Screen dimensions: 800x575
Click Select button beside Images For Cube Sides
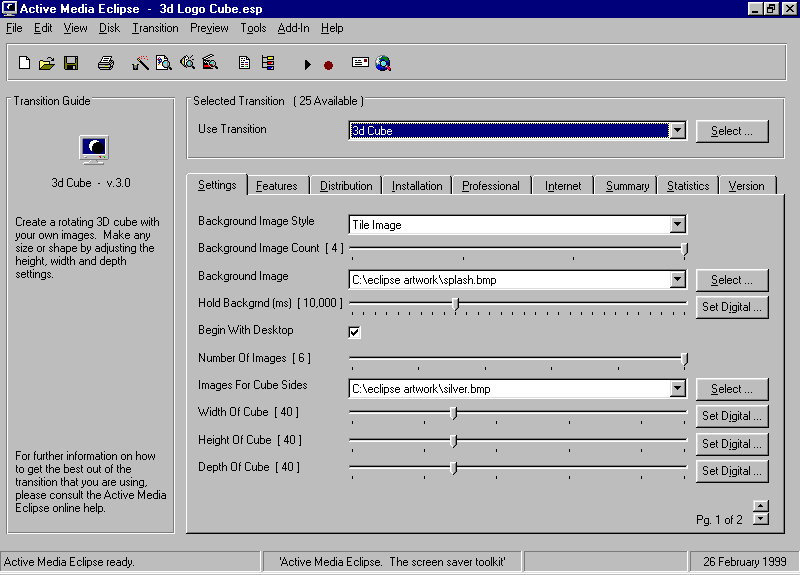732,389
